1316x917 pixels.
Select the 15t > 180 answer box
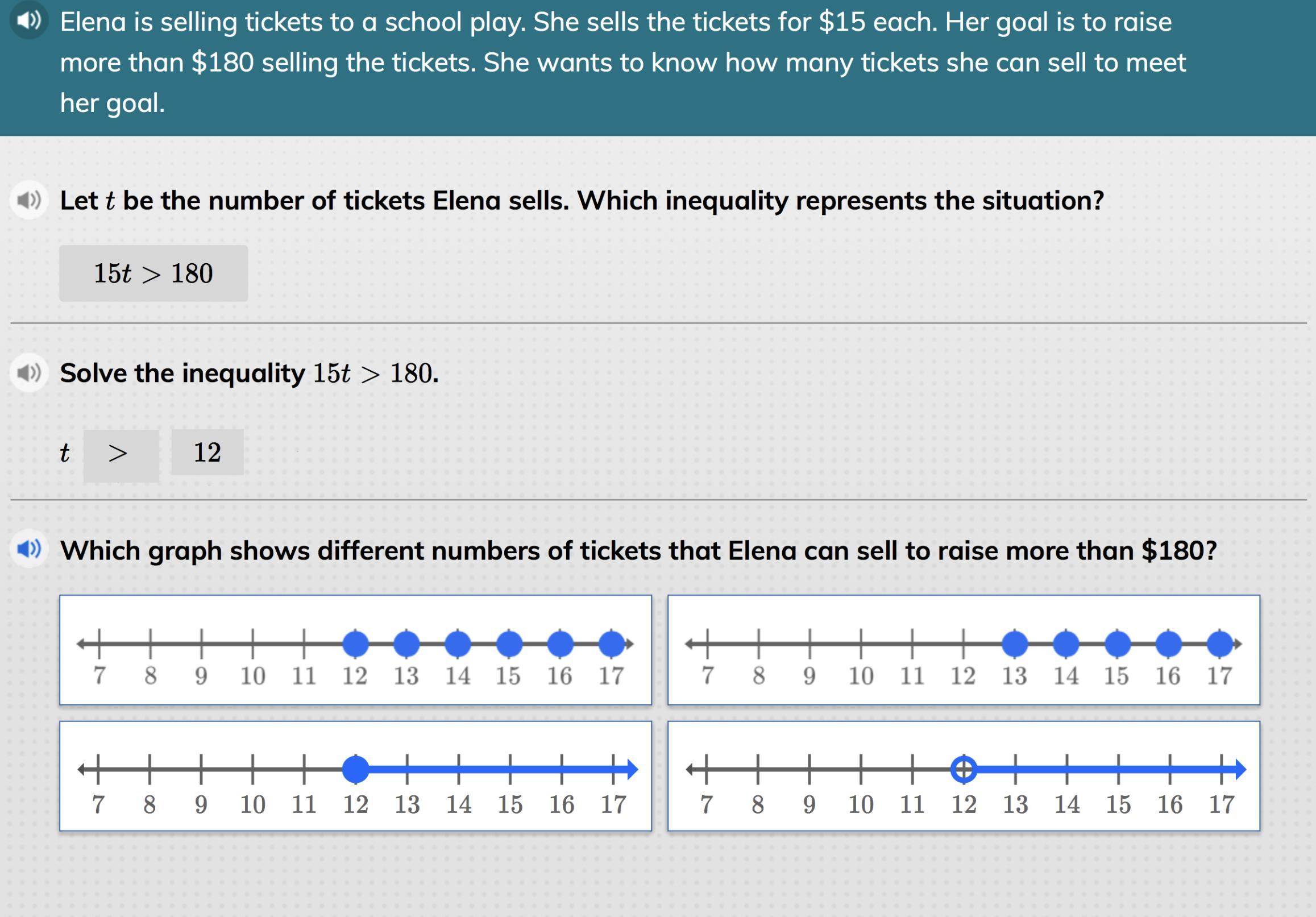[x=153, y=273]
